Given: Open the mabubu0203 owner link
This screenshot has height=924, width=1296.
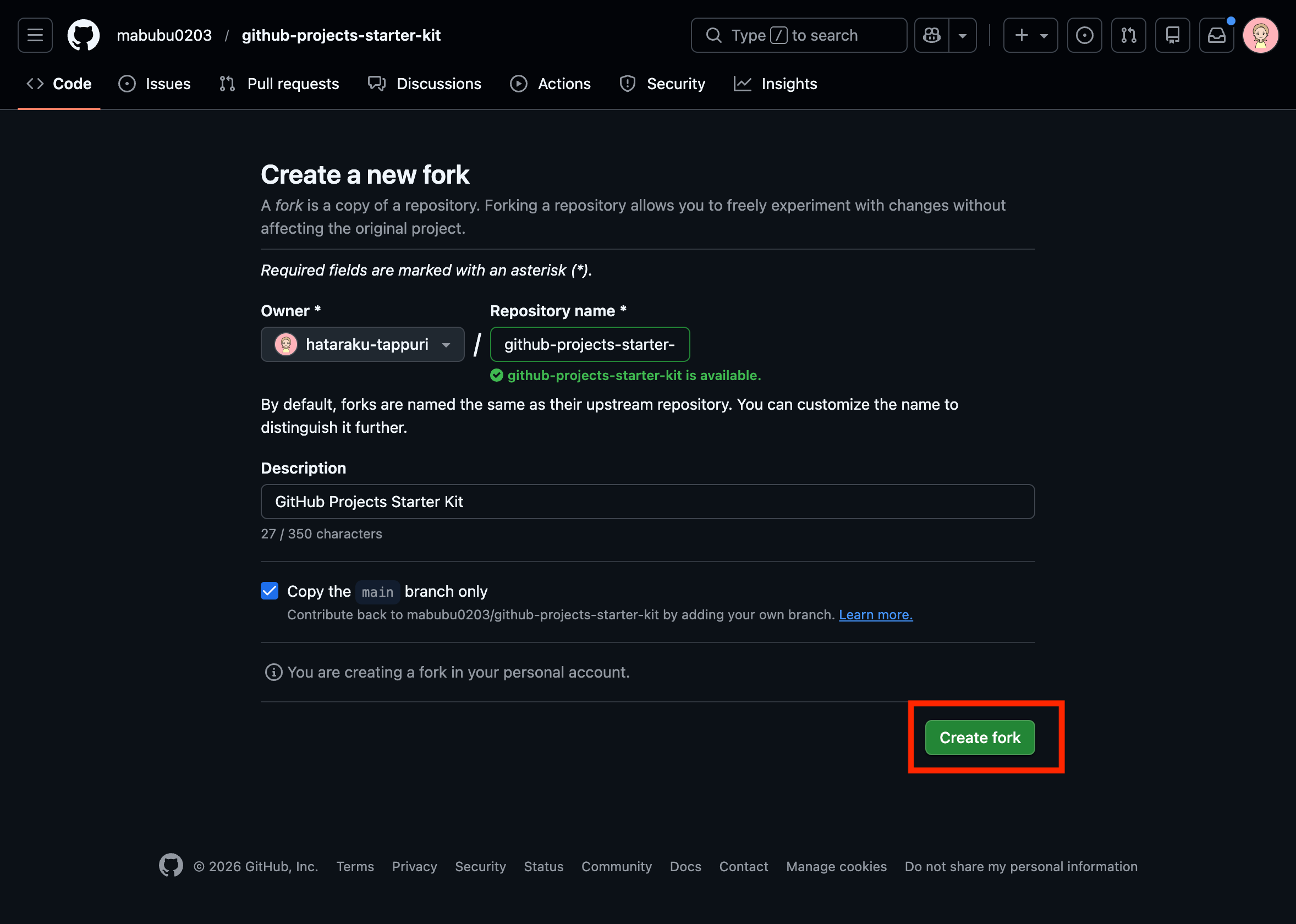Looking at the screenshot, I should point(164,35).
